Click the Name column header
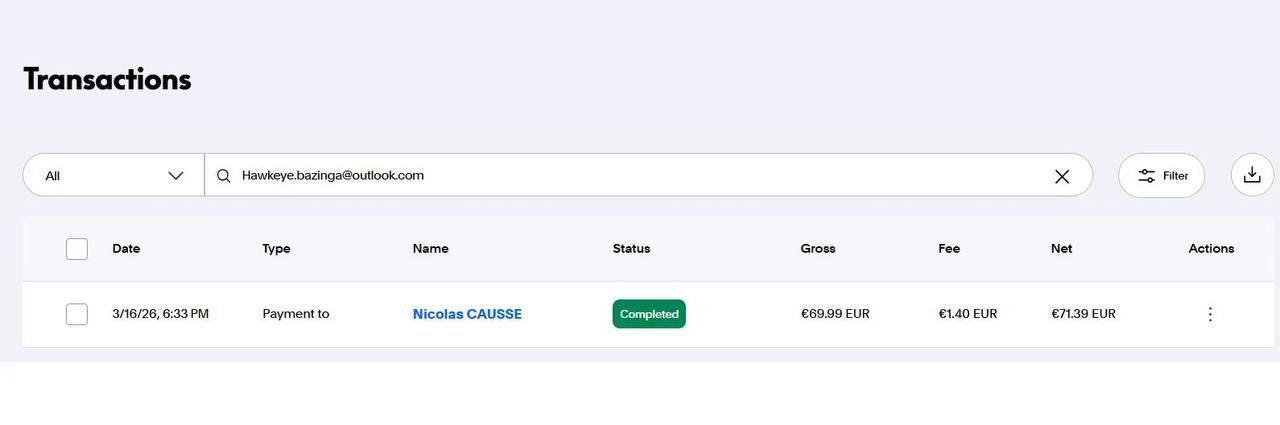Viewport: 1280px width, 425px height. pyautogui.click(x=430, y=249)
